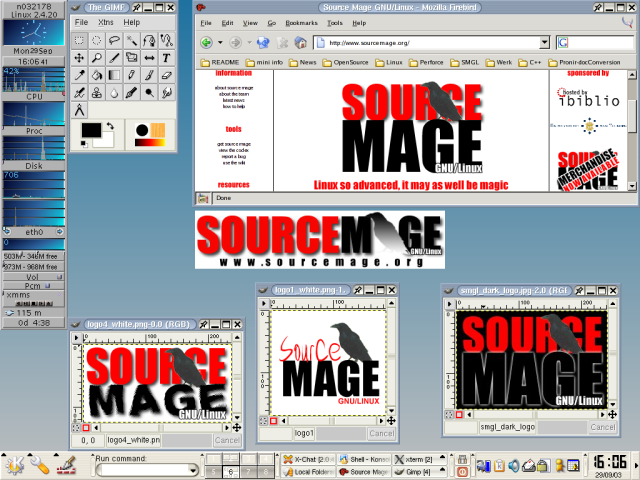Image resolution: width=640 pixels, height=480 pixels.
Task: Click the browser Back arrow button
Action: (206, 43)
